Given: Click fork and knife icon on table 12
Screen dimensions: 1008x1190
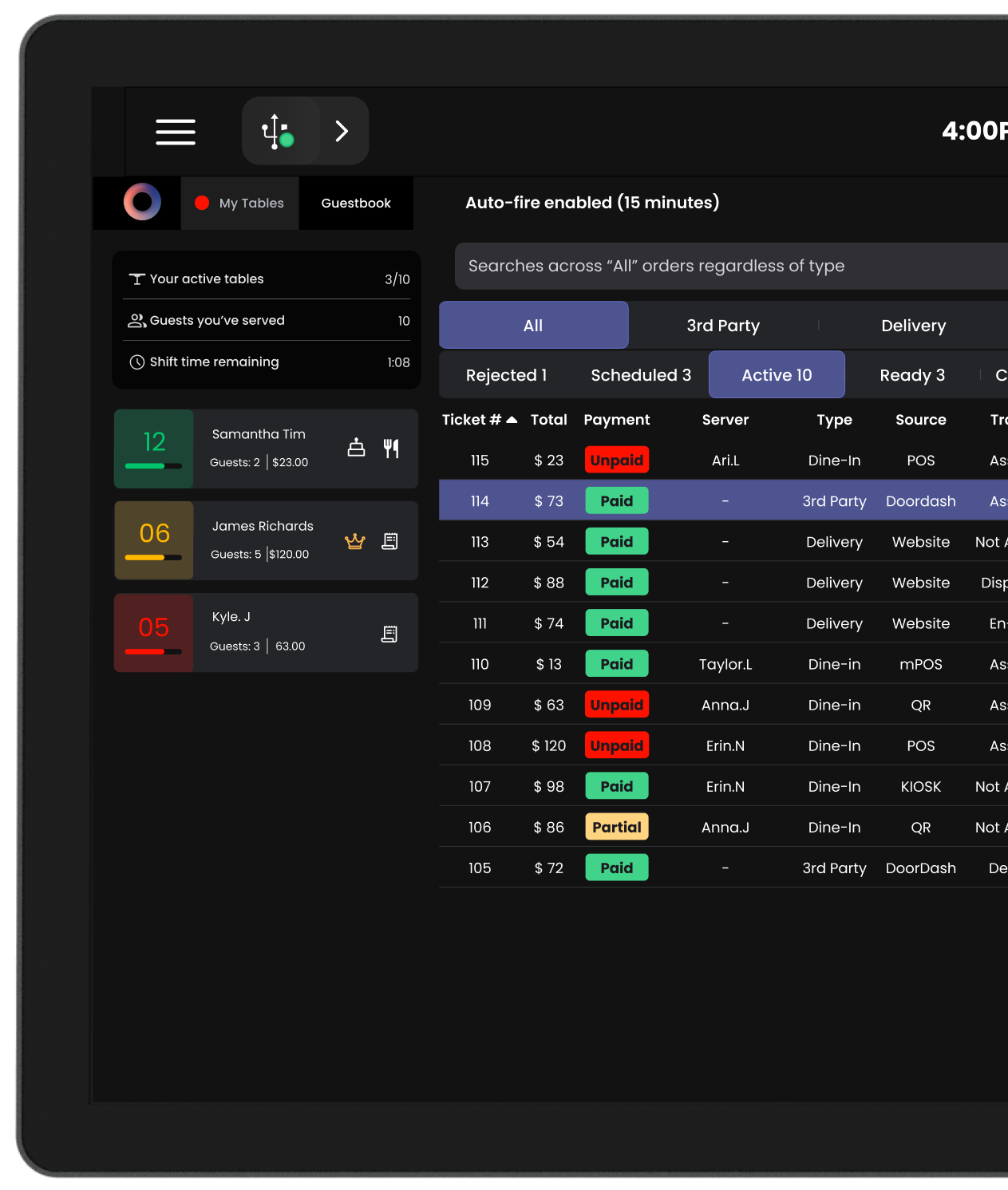Looking at the screenshot, I should tap(391, 449).
